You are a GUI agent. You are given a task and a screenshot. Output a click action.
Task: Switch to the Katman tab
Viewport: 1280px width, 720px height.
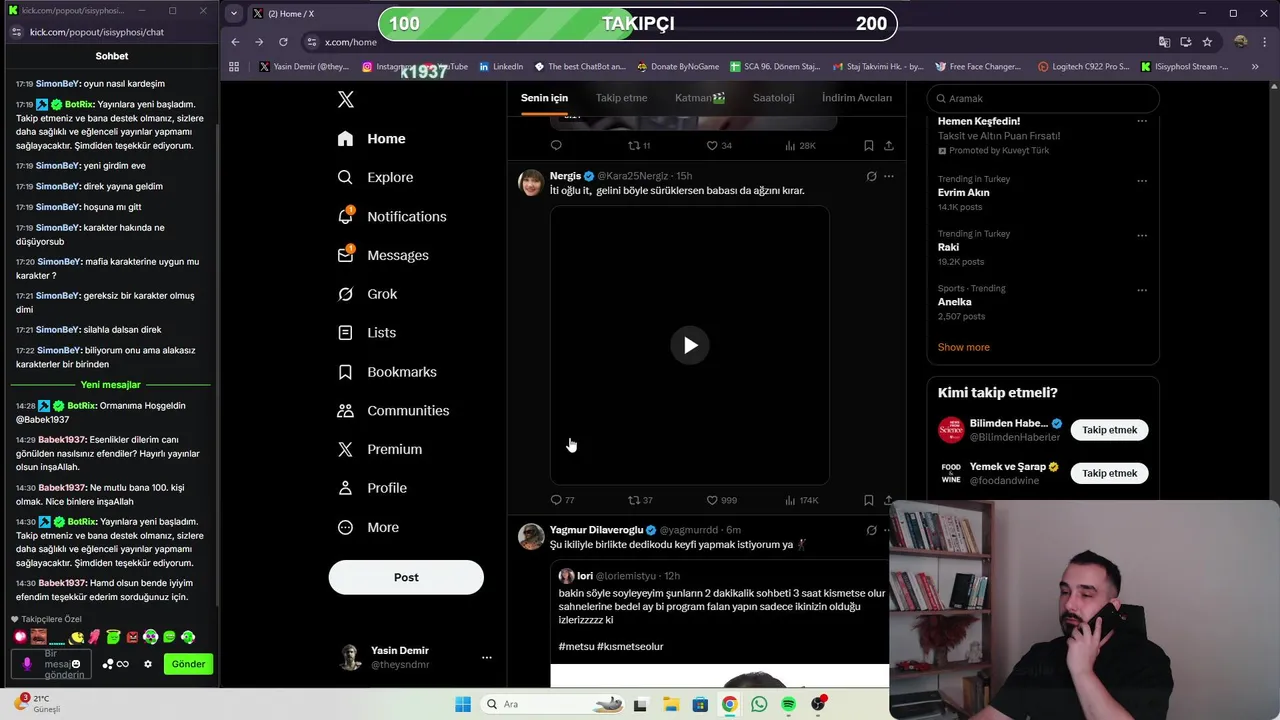point(700,98)
